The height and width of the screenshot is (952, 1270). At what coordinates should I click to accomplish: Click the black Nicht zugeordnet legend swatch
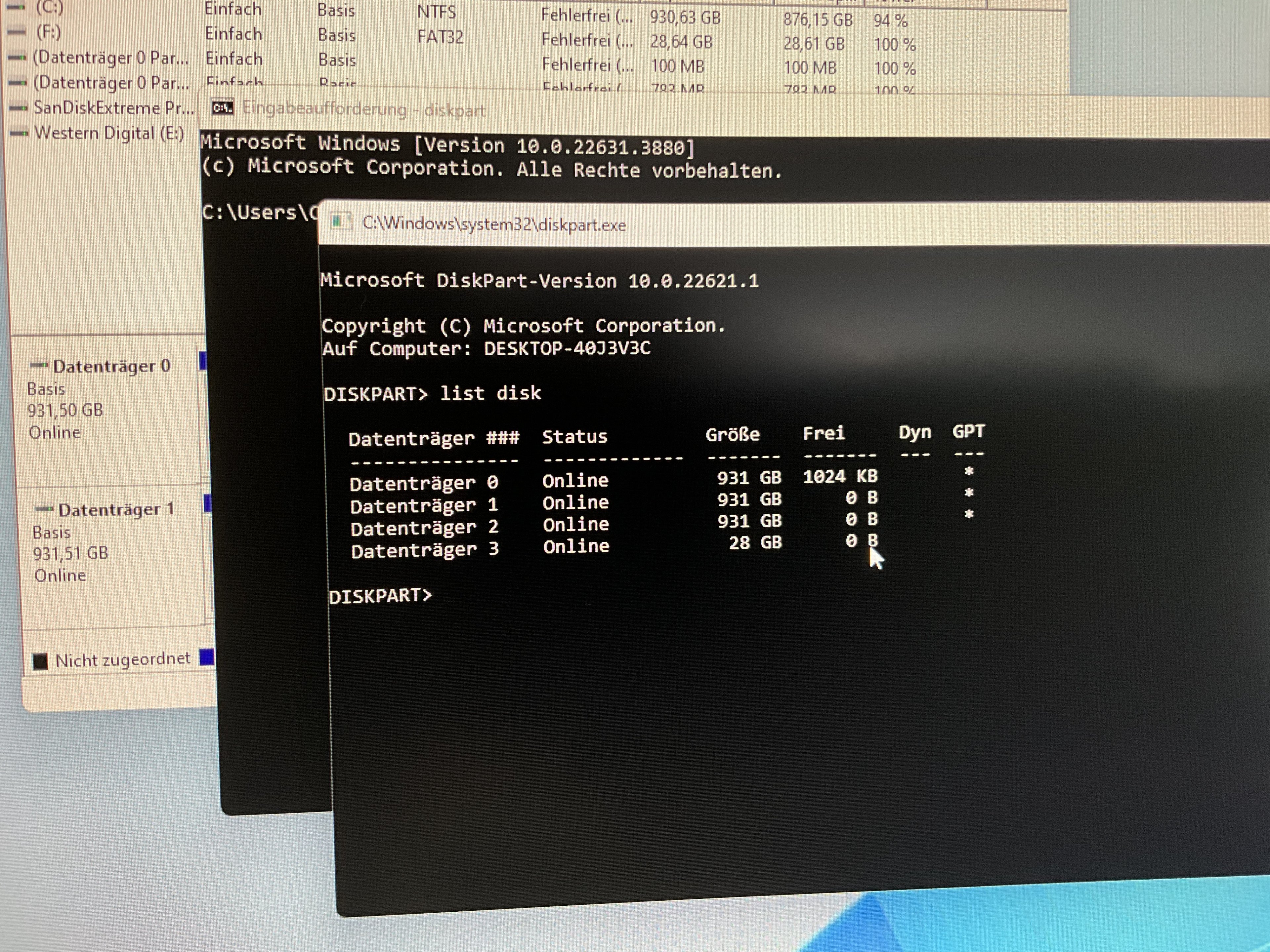(40, 662)
